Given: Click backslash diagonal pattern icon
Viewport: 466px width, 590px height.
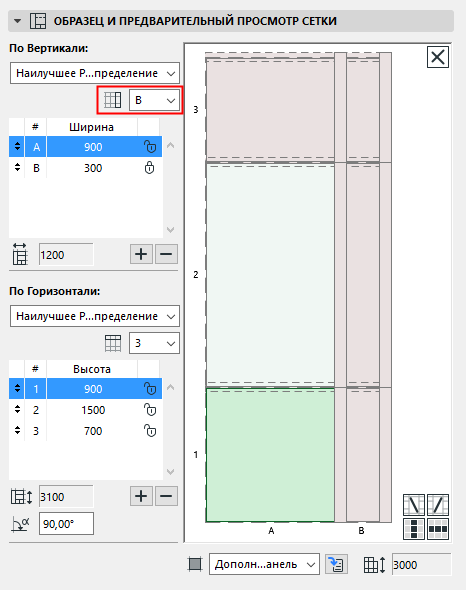Looking at the screenshot, I should 414,505.
